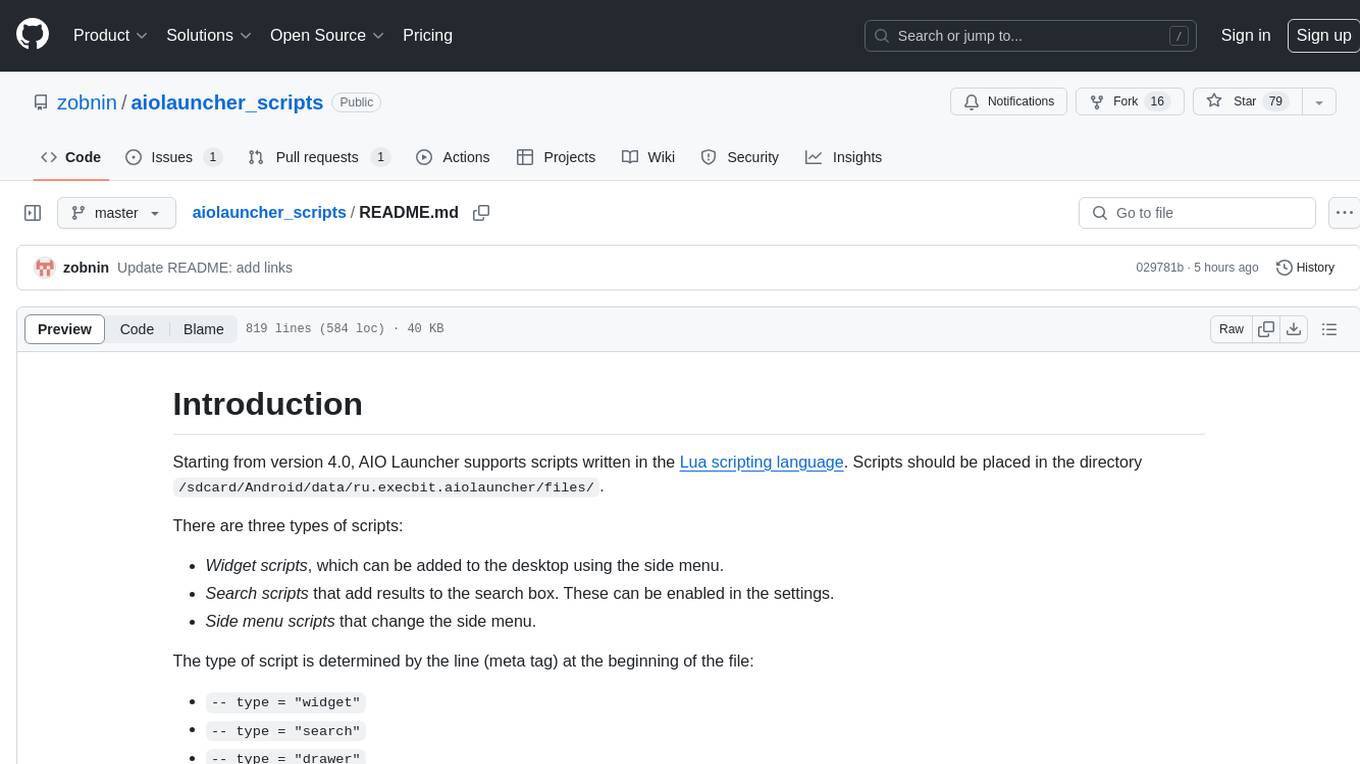
Task: Focus the Go to file field
Action: tap(1197, 213)
